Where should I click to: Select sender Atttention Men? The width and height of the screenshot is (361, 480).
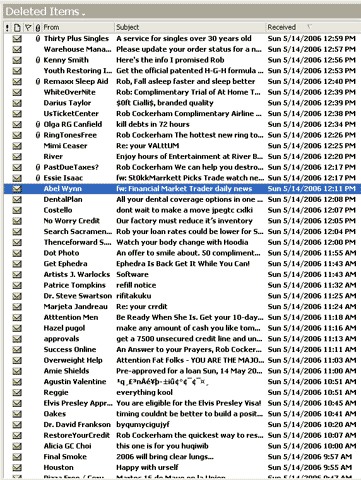[71, 317]
